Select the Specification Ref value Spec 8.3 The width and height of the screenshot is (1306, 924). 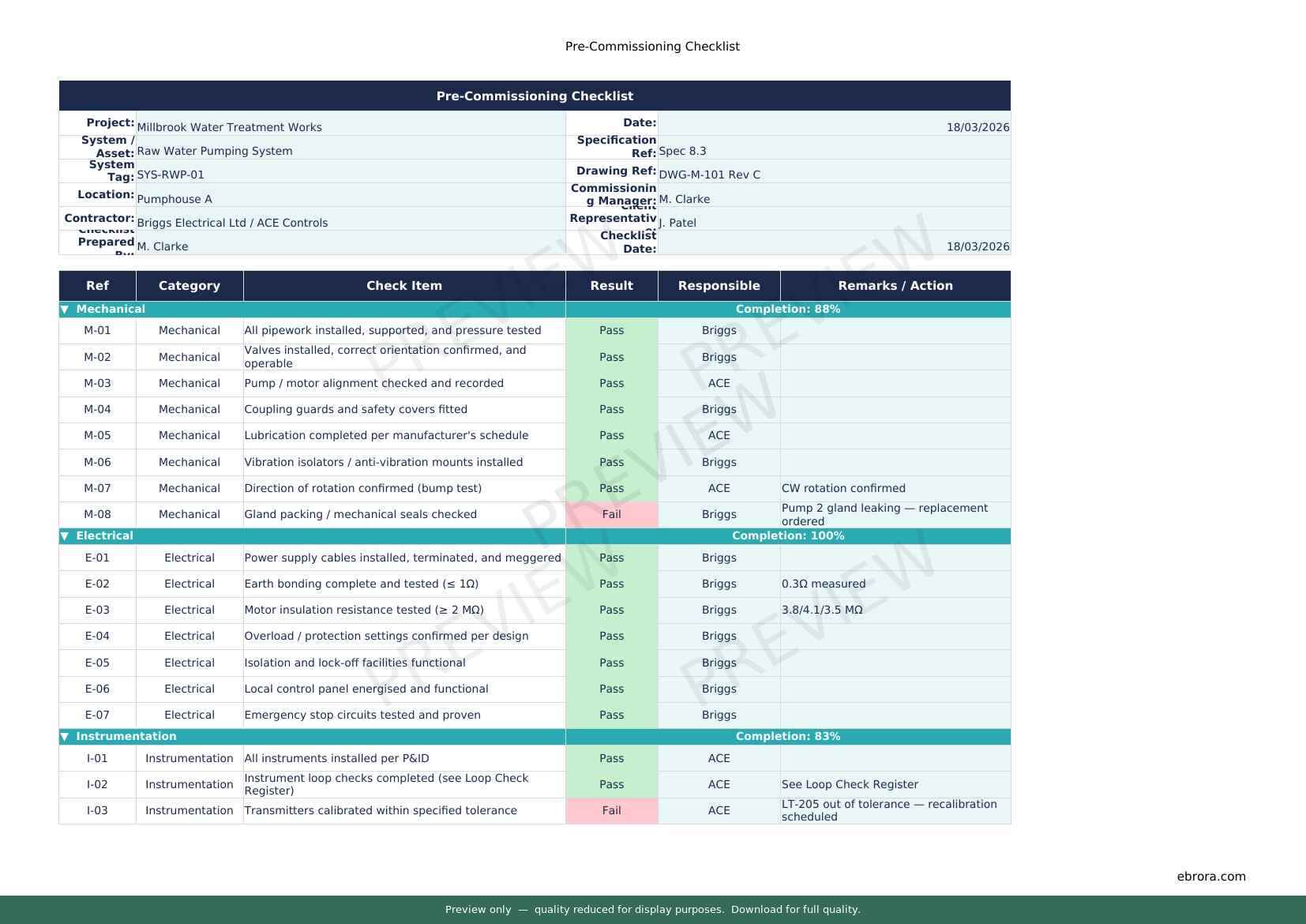click(682, 151)
